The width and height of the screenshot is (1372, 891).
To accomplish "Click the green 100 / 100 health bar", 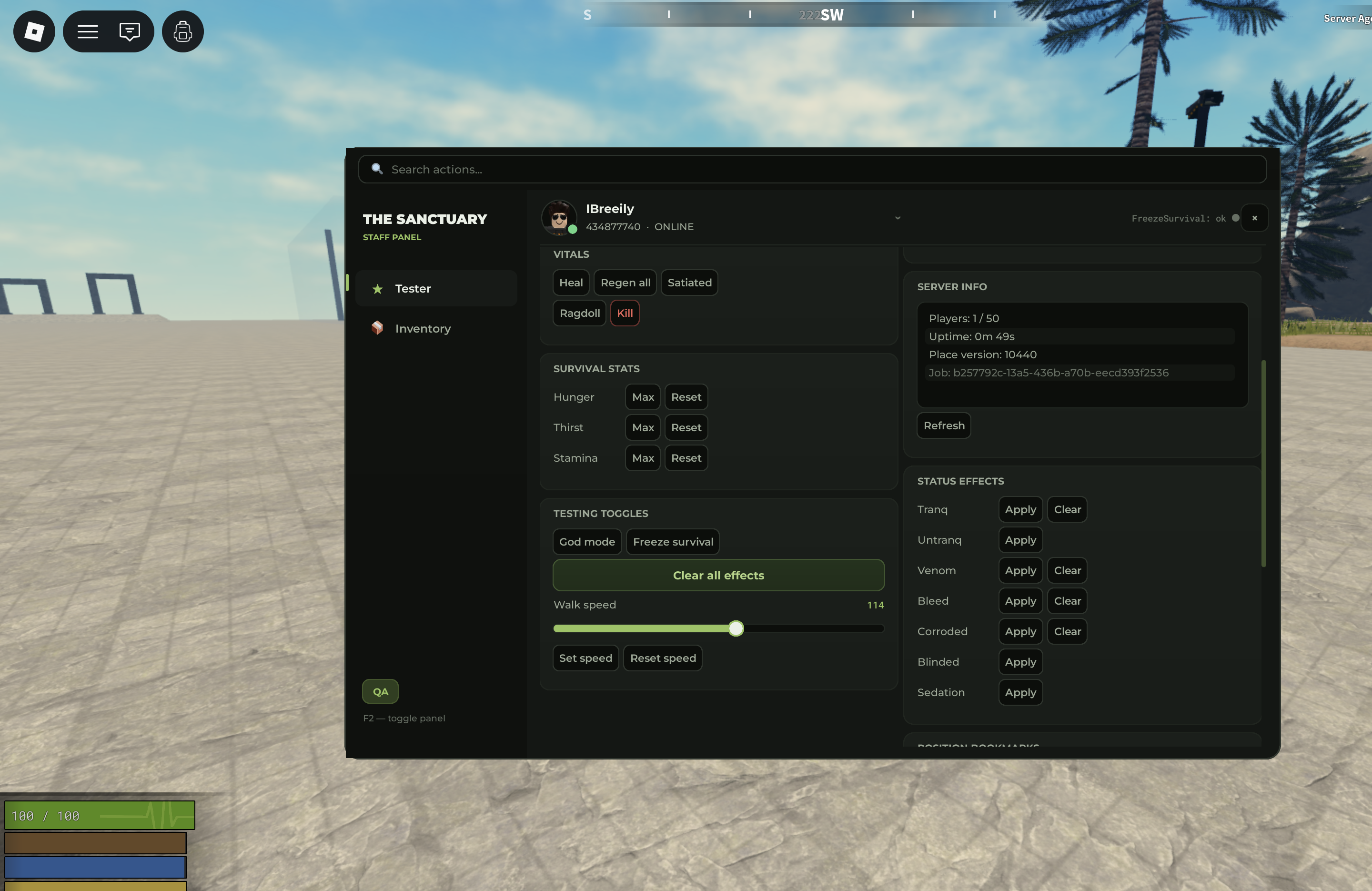I will point(100,815).
